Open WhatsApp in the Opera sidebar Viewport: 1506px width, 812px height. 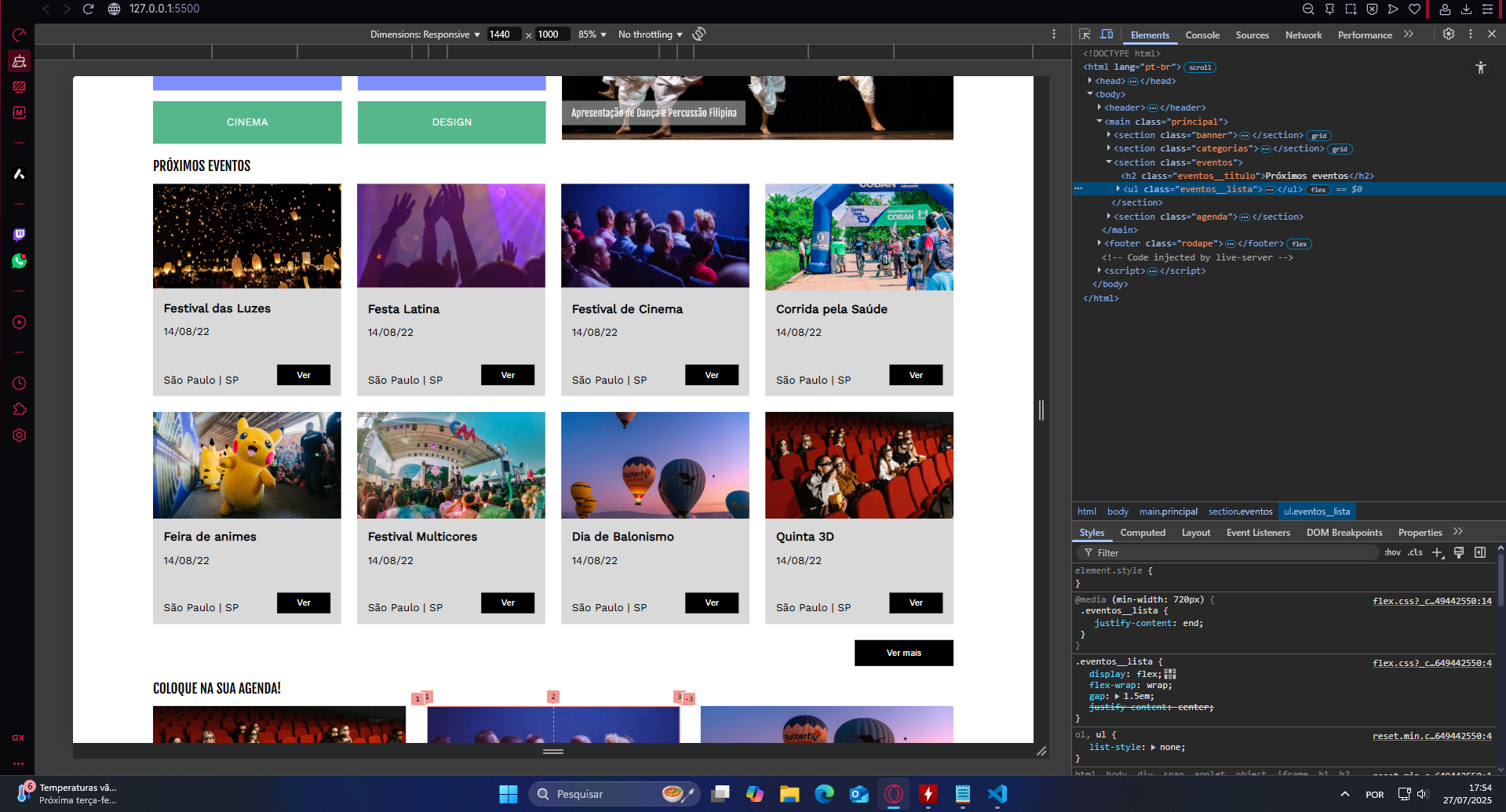(x=20, y=260)
